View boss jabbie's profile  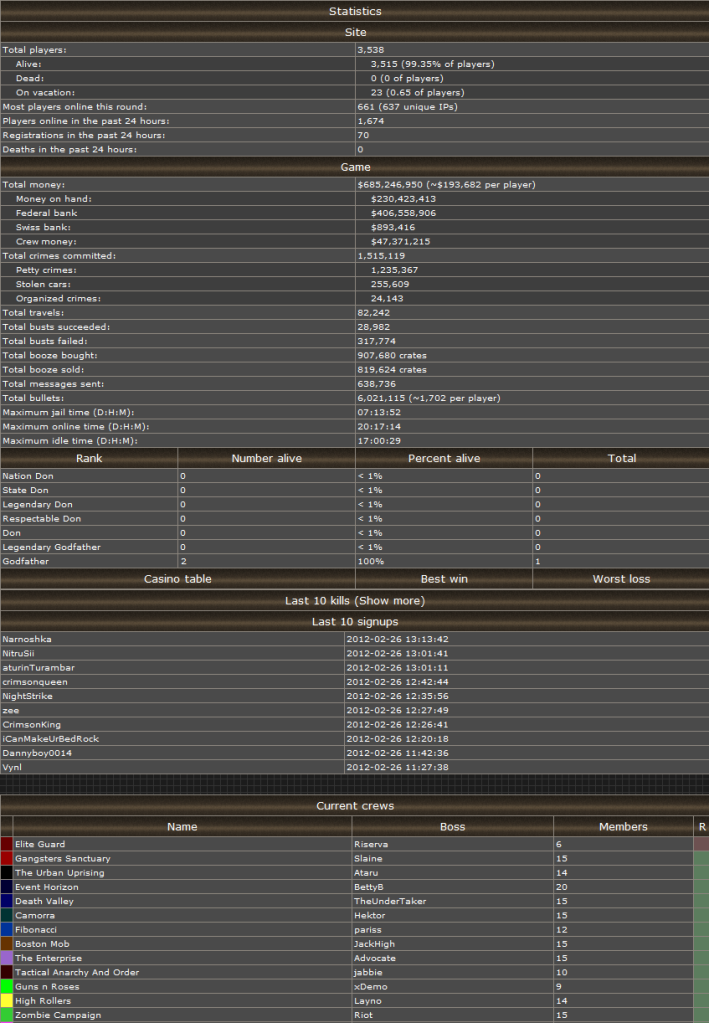(x=368, y=972)
